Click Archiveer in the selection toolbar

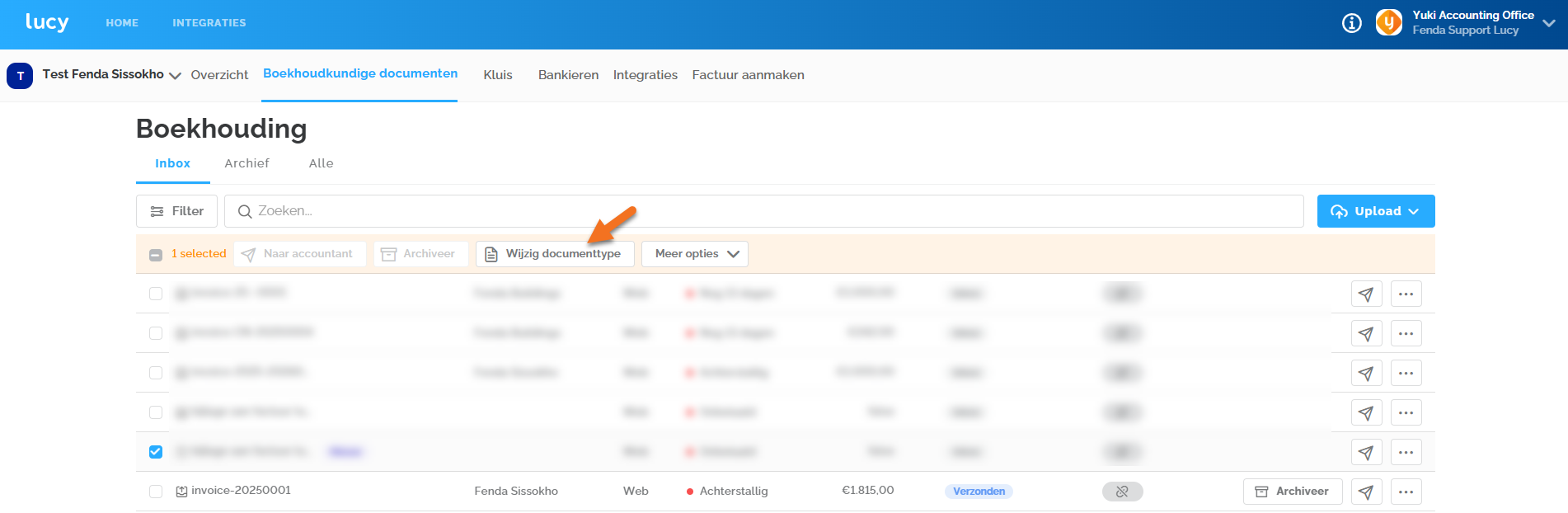pyautogui.click(x=420, y=254)
